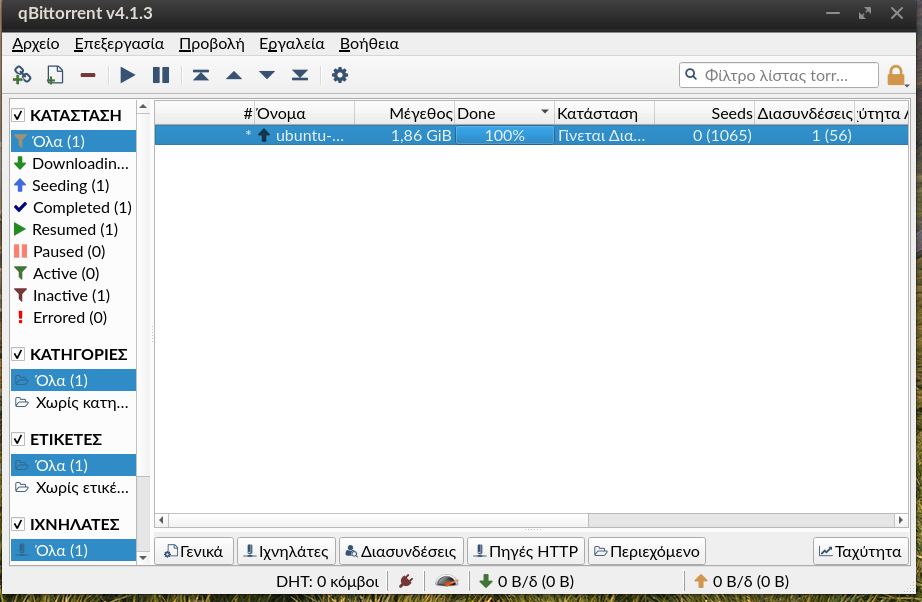Click the connection status plug icon

tap(406, 581)
